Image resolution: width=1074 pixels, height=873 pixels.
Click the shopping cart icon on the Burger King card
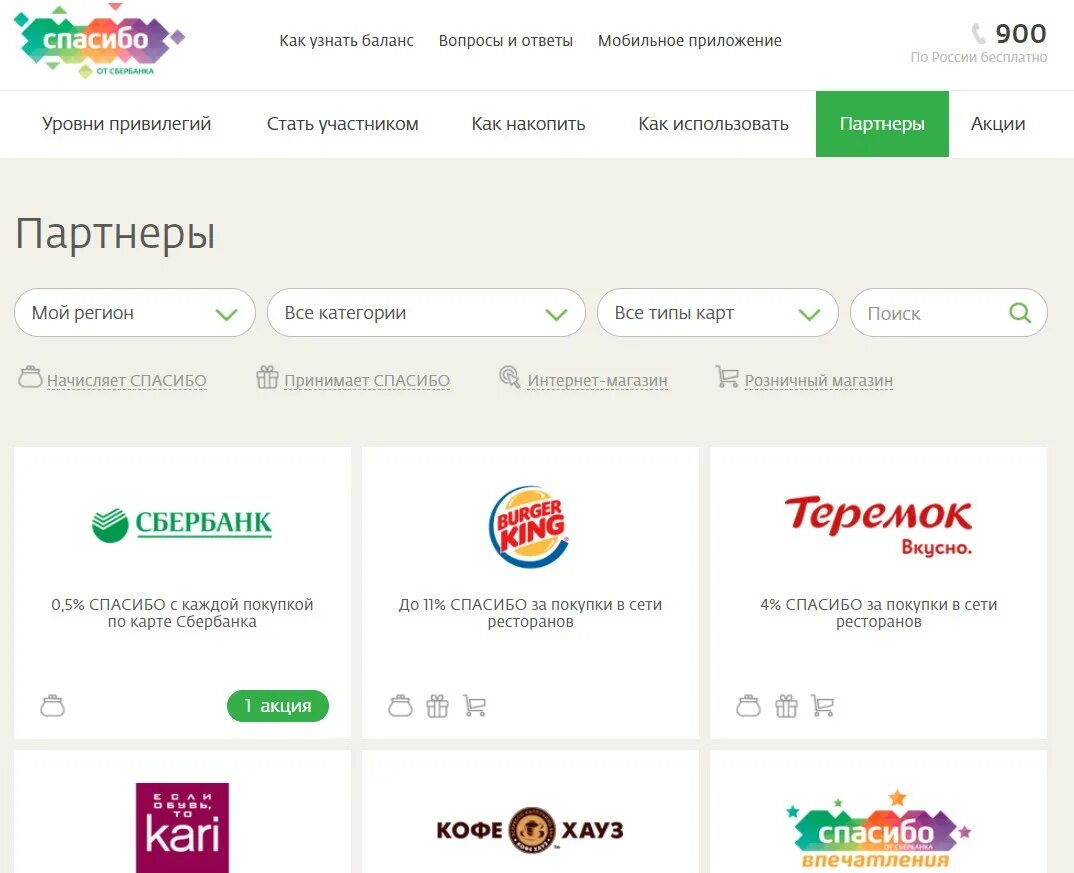474,705
